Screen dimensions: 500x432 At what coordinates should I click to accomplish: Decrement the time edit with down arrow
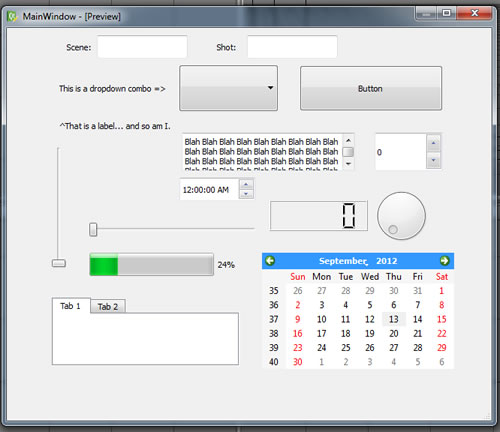click(246, 194)
